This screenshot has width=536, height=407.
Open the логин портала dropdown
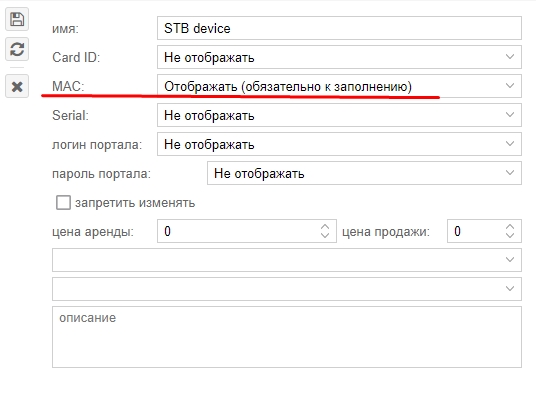click(x=339, y=144)
